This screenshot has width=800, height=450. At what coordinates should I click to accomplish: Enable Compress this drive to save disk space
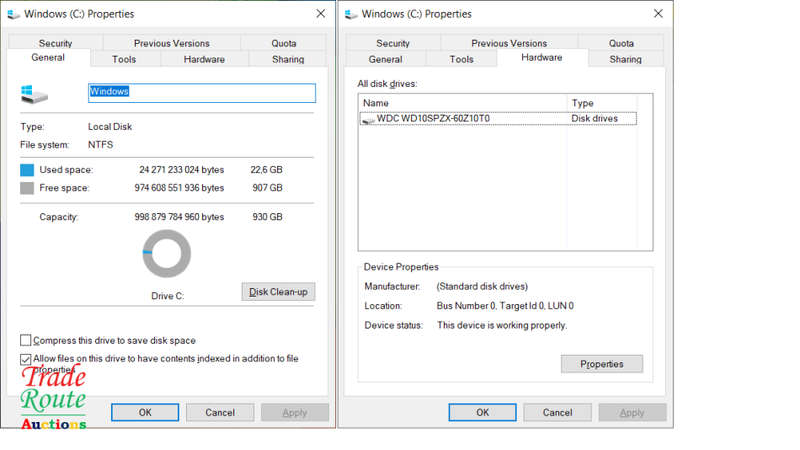26,340
